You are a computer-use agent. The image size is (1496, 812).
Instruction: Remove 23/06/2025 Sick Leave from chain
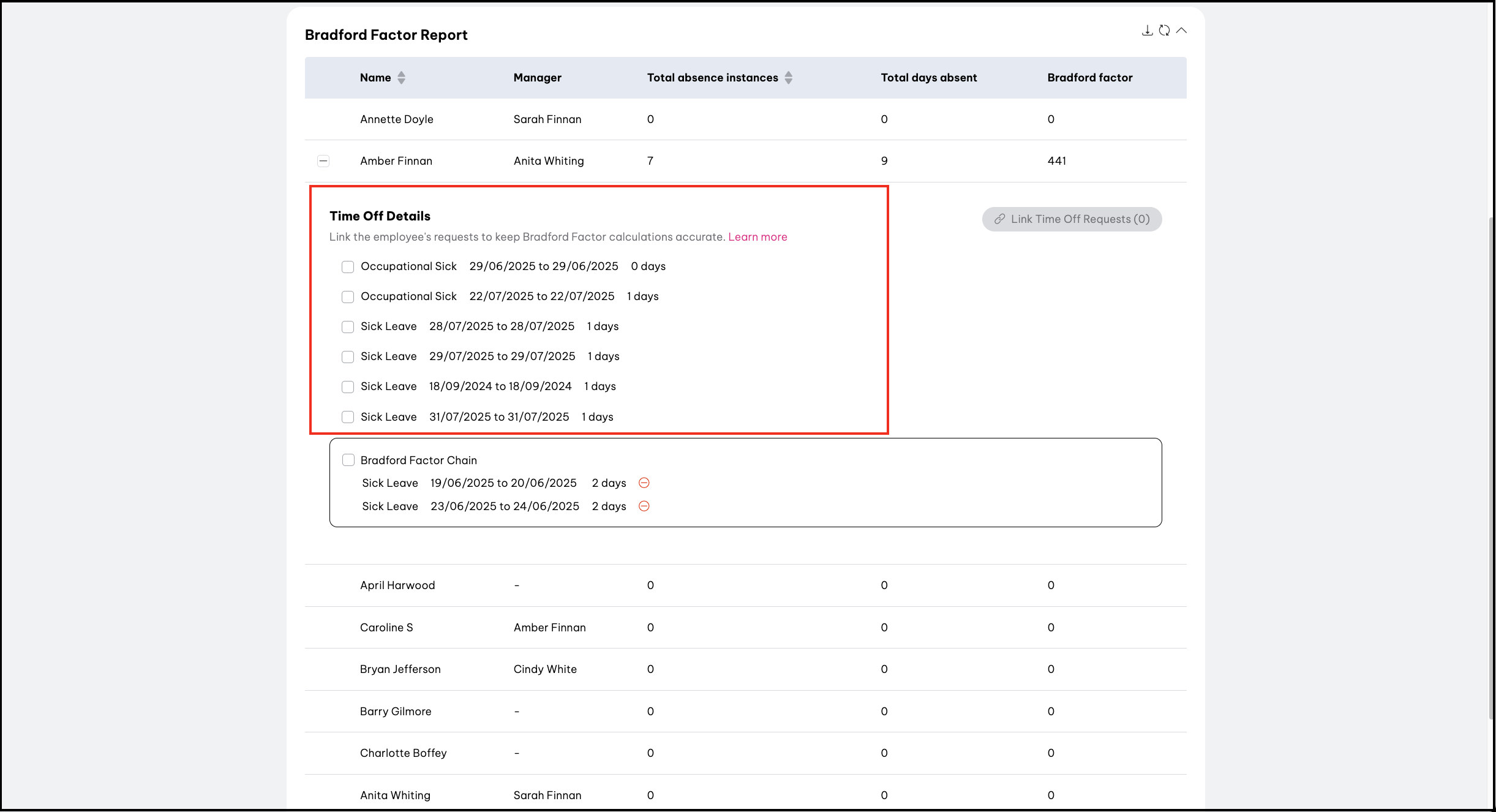[644, 506]
